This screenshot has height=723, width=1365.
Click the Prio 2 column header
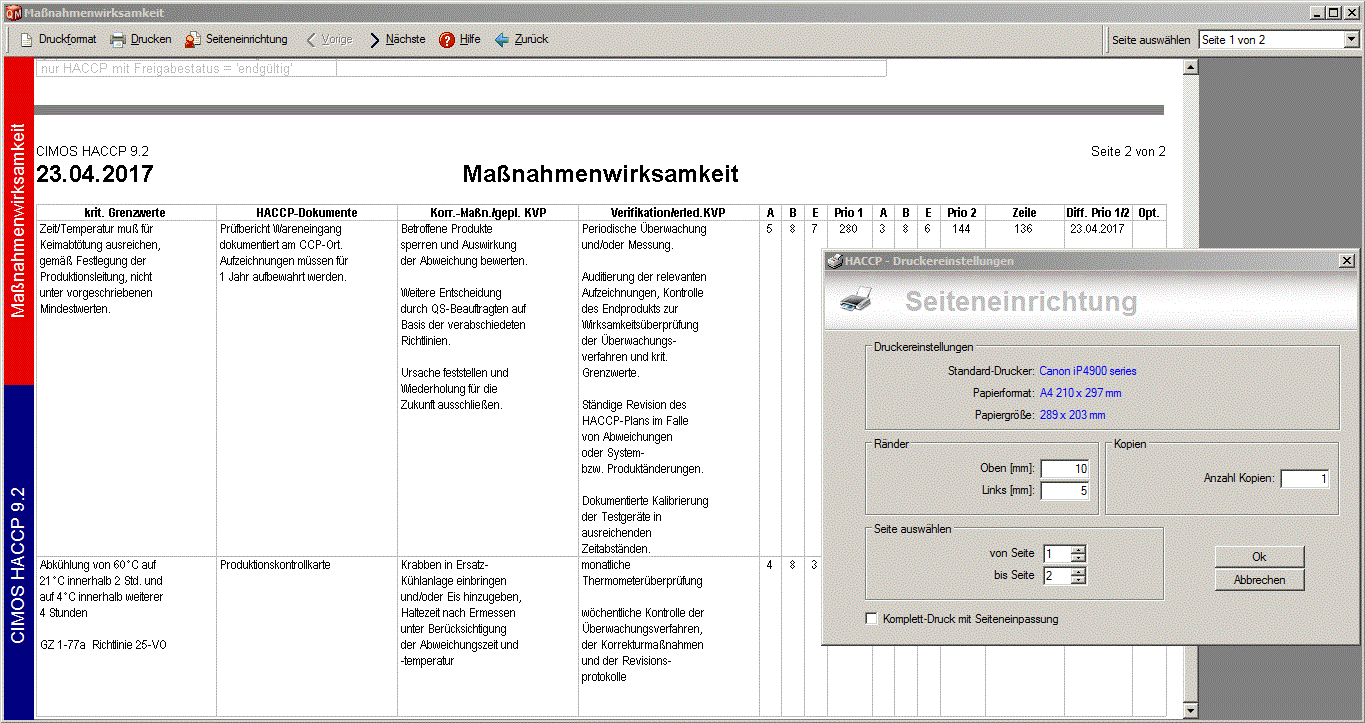point(962,213)
